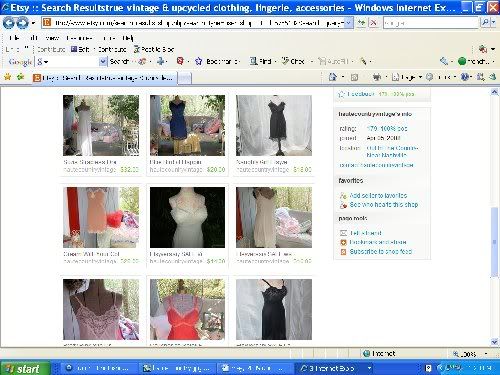Open the black slip thumbnail in bottom row
Image resolution: width=500 pixels, height=375 pixels.
(274, 309)
